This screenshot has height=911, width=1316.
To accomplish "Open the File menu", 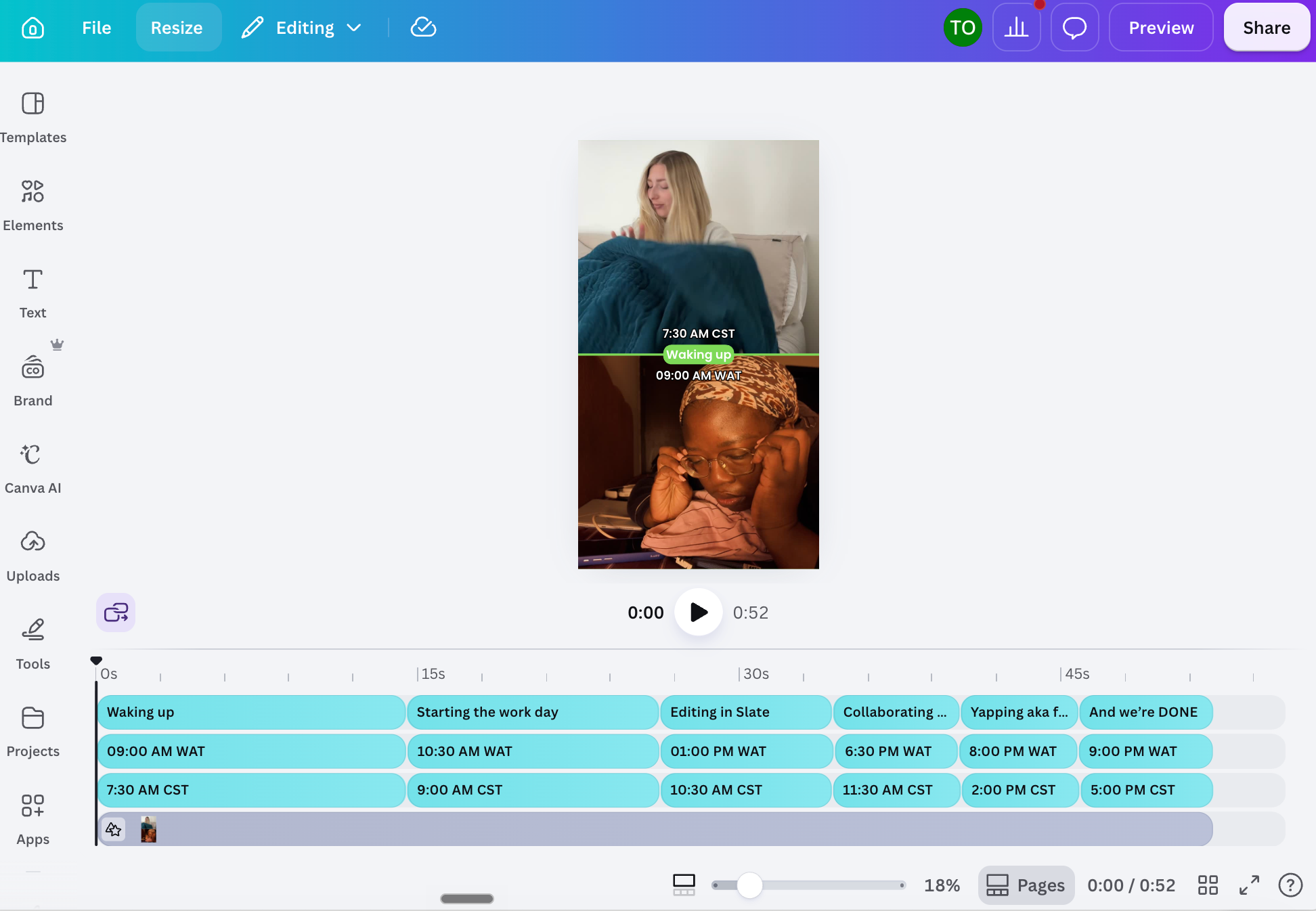I will [x=96, y=28].
